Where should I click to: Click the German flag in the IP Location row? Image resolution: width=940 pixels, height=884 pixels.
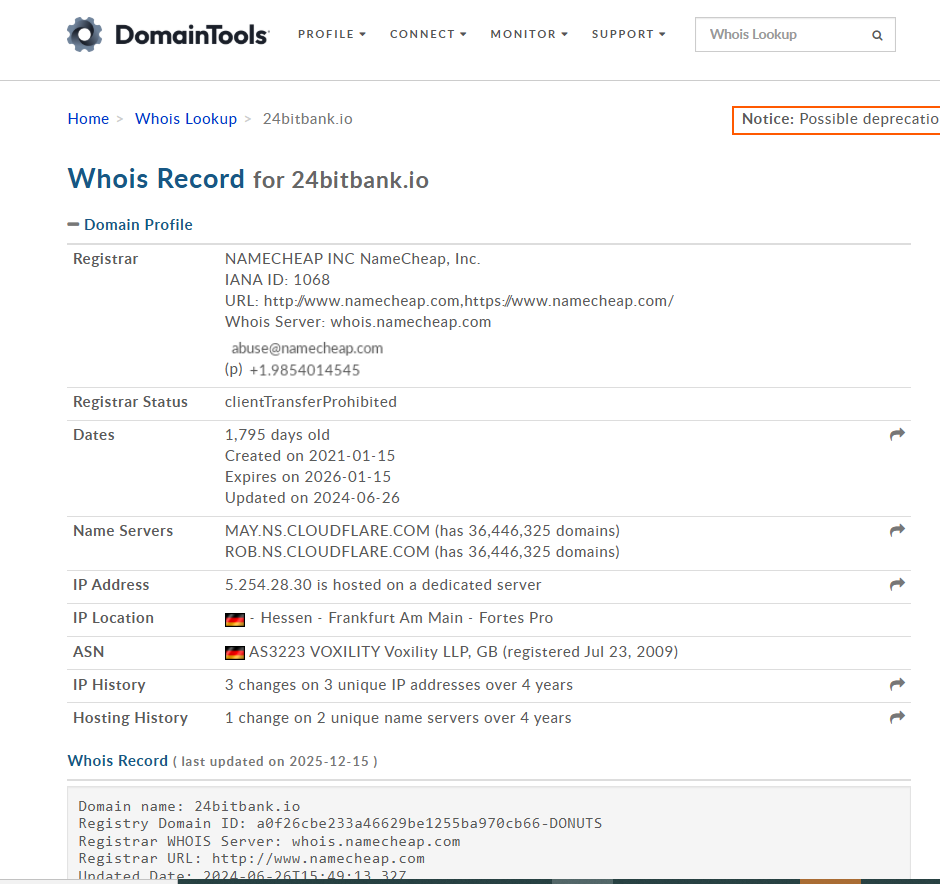point(234,620)
